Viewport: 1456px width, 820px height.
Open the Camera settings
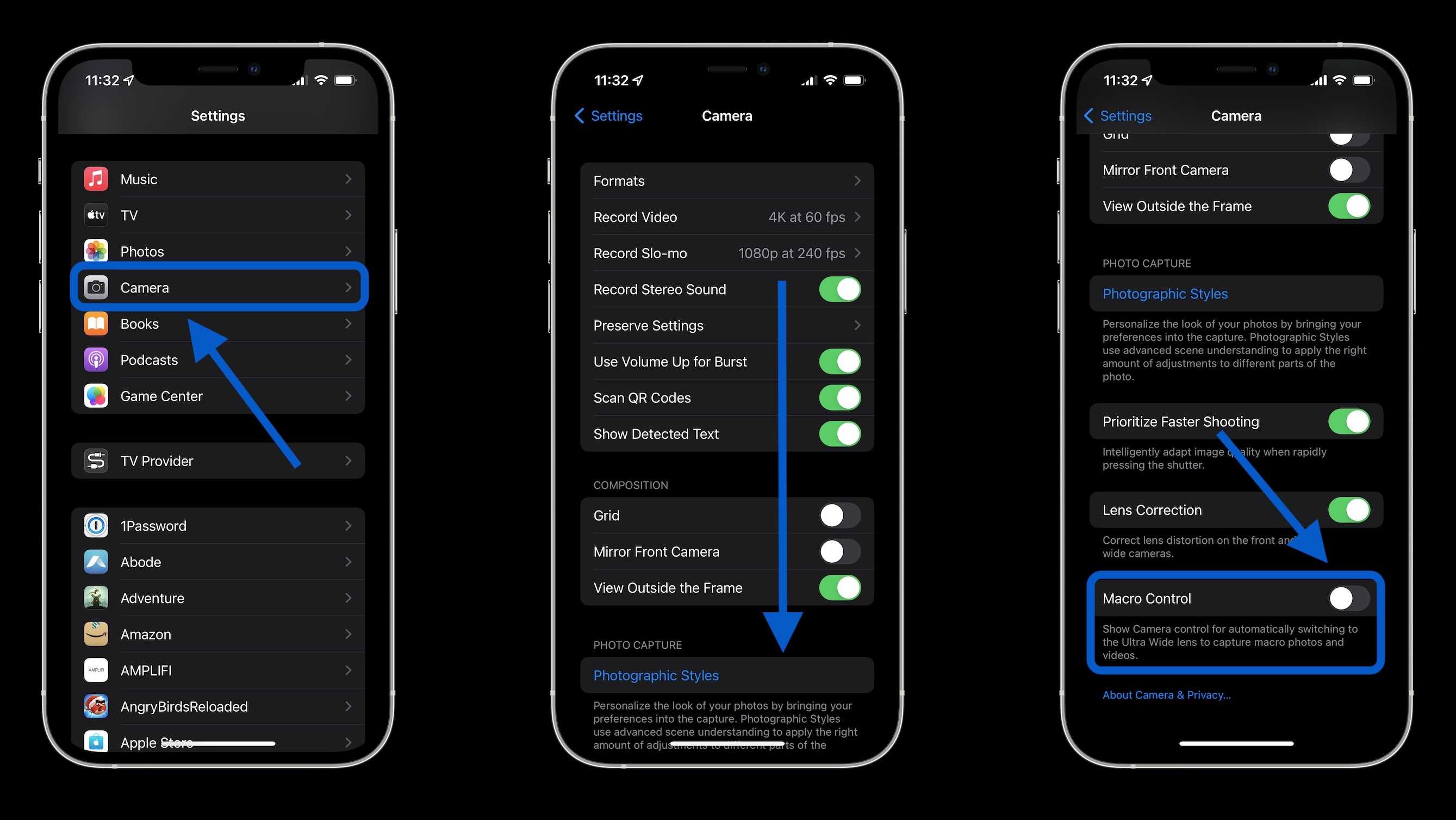coord(215,287)
